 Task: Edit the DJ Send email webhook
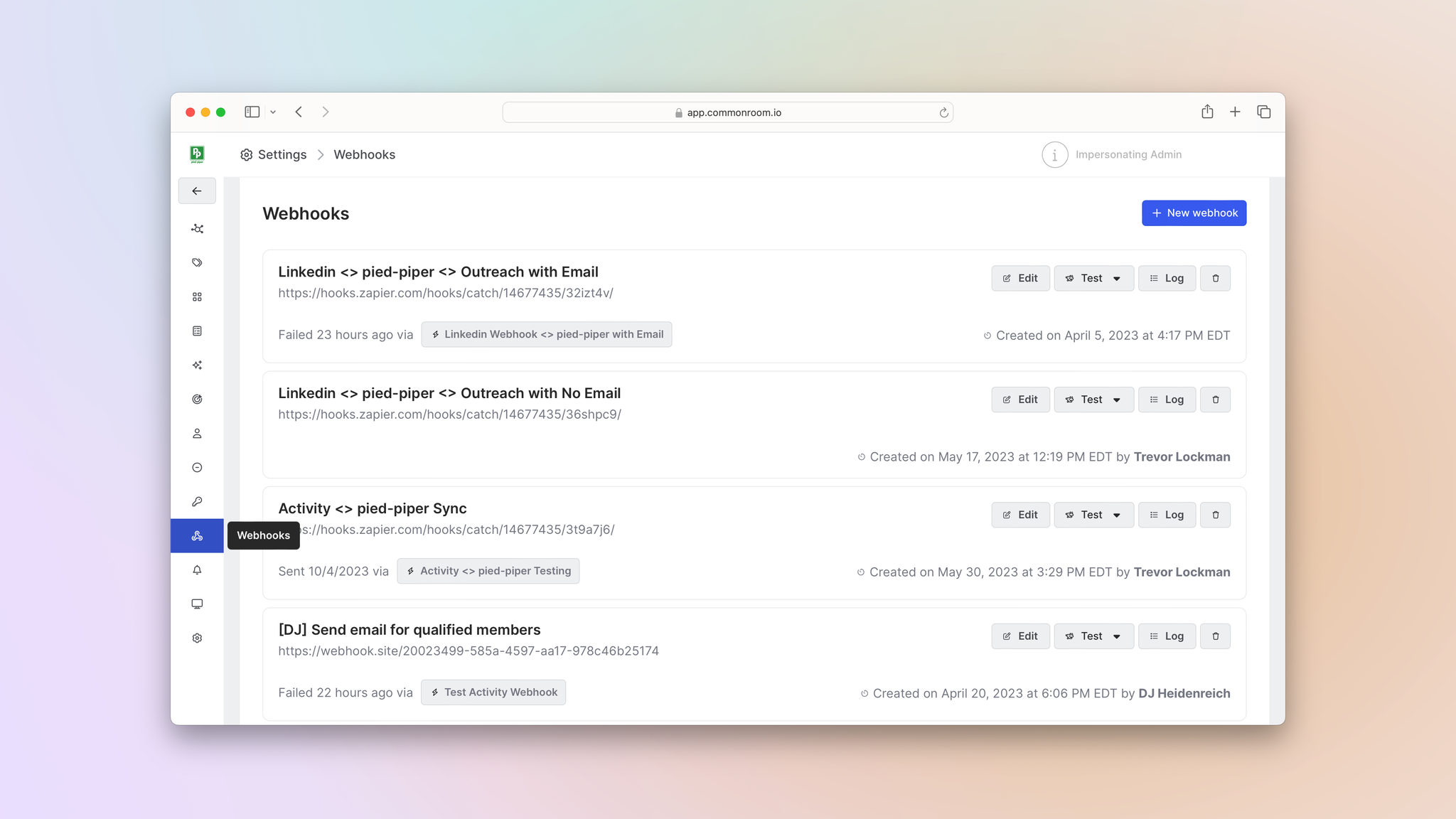(1020, 636)
